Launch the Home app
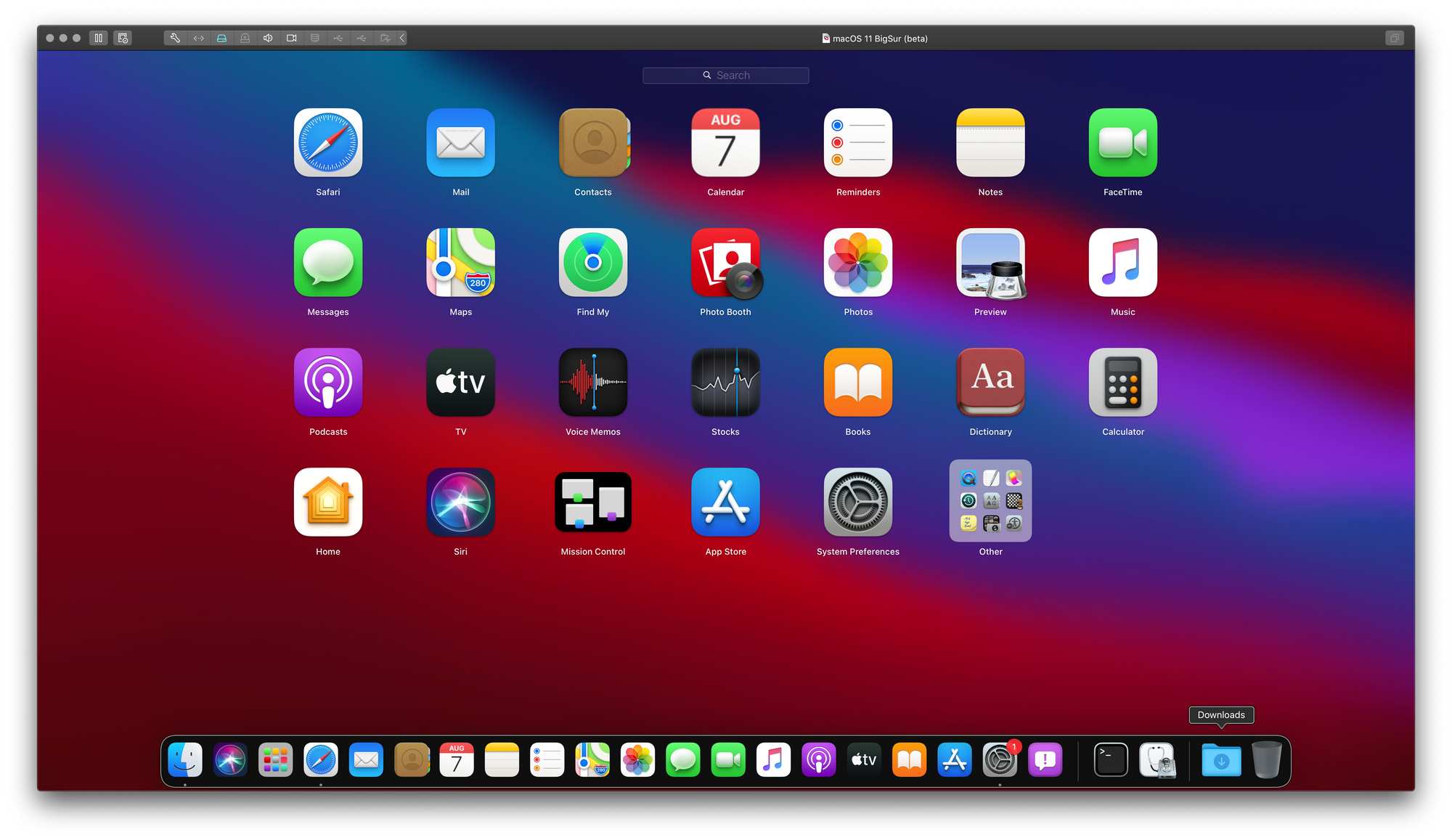The image size is (1452, 840). pos(328,502)
